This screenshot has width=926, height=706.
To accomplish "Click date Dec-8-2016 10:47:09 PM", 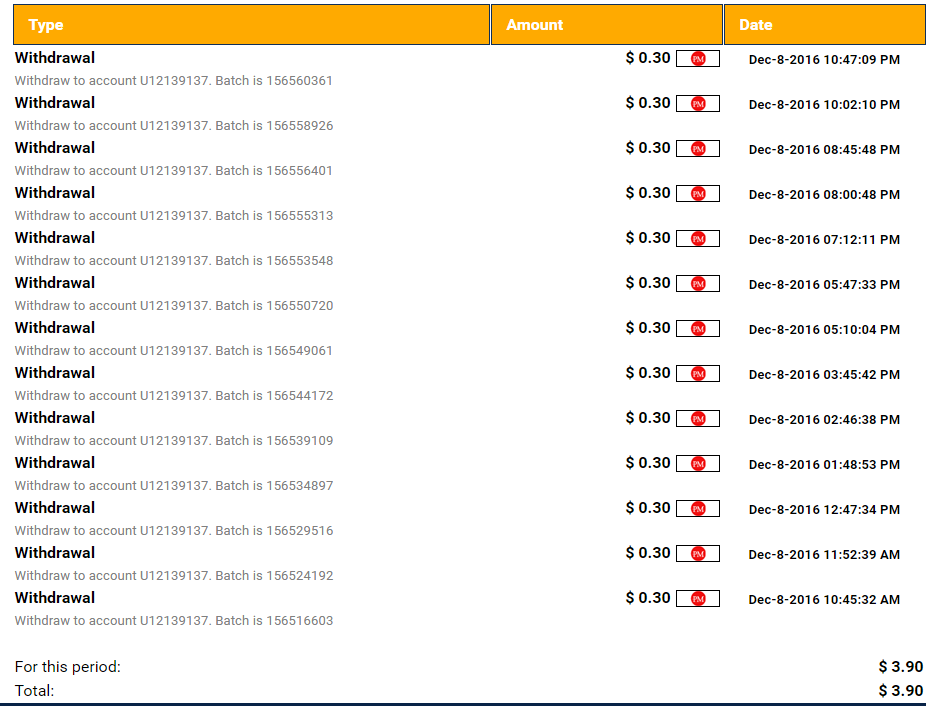I will [824, 59].
